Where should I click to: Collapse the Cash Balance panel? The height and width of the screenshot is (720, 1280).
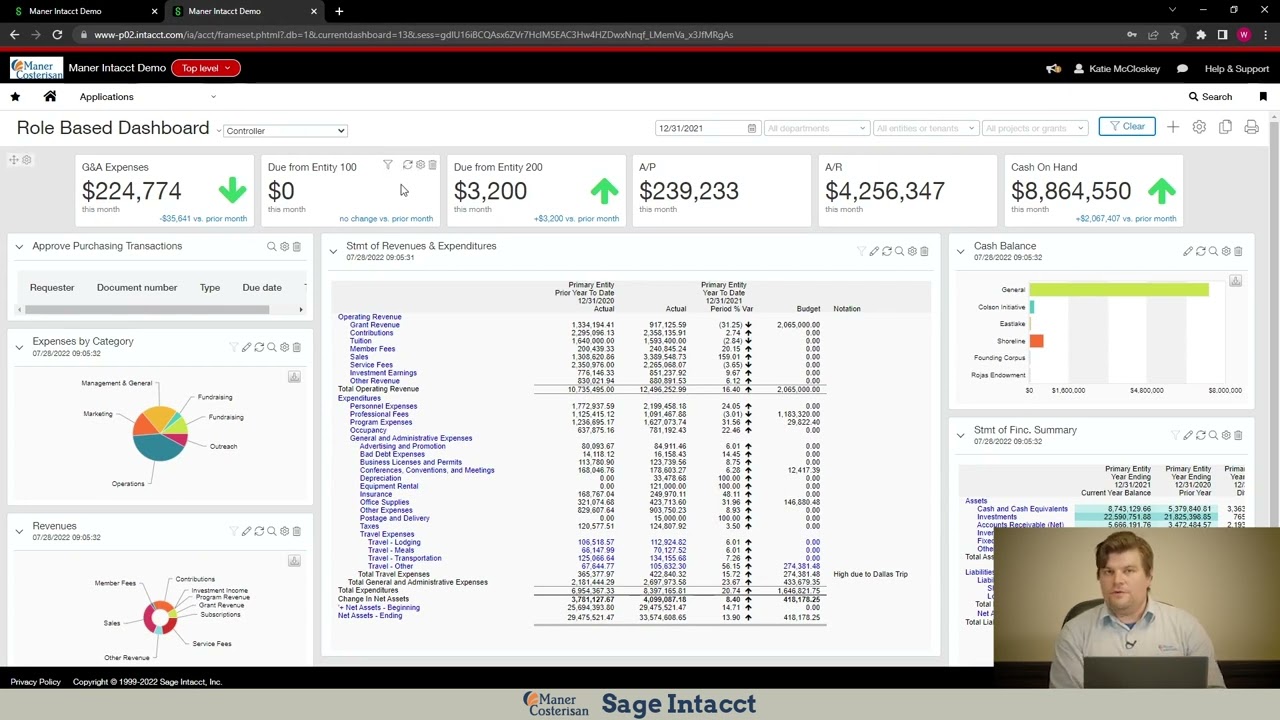point(960,251)
